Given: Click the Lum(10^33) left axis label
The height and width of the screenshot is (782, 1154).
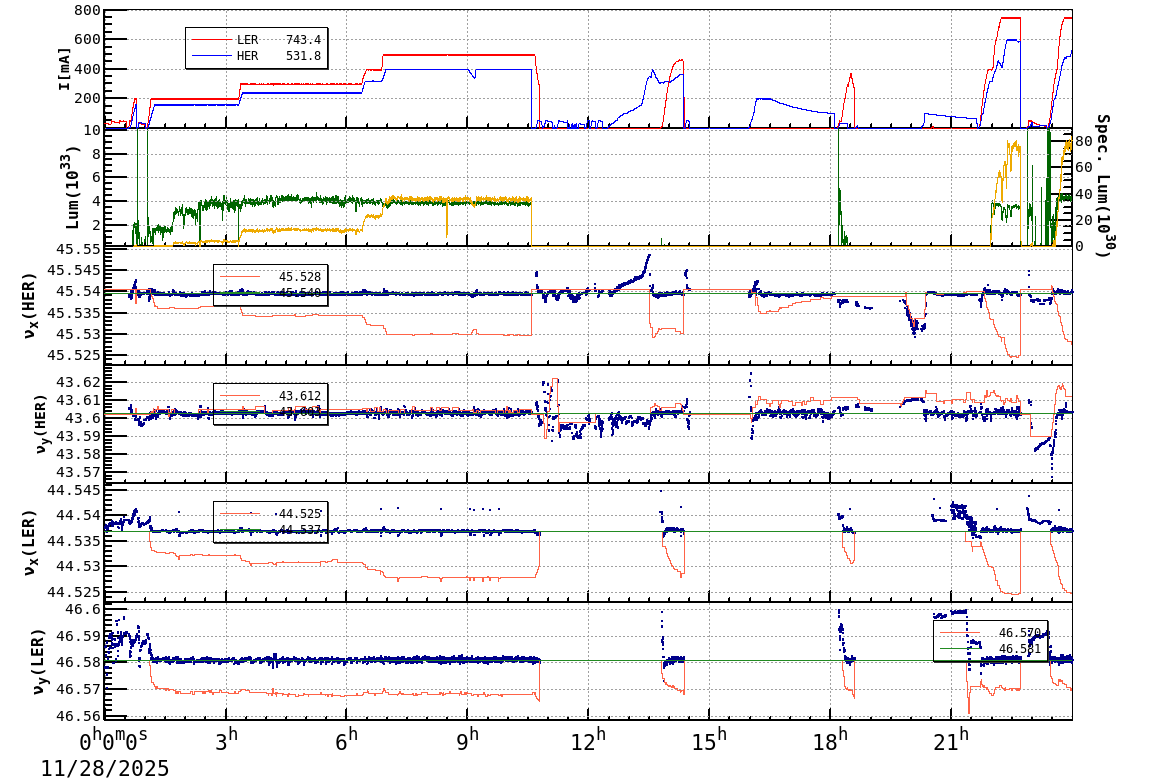Looking at the screenshot, I should tap(66, 188).
